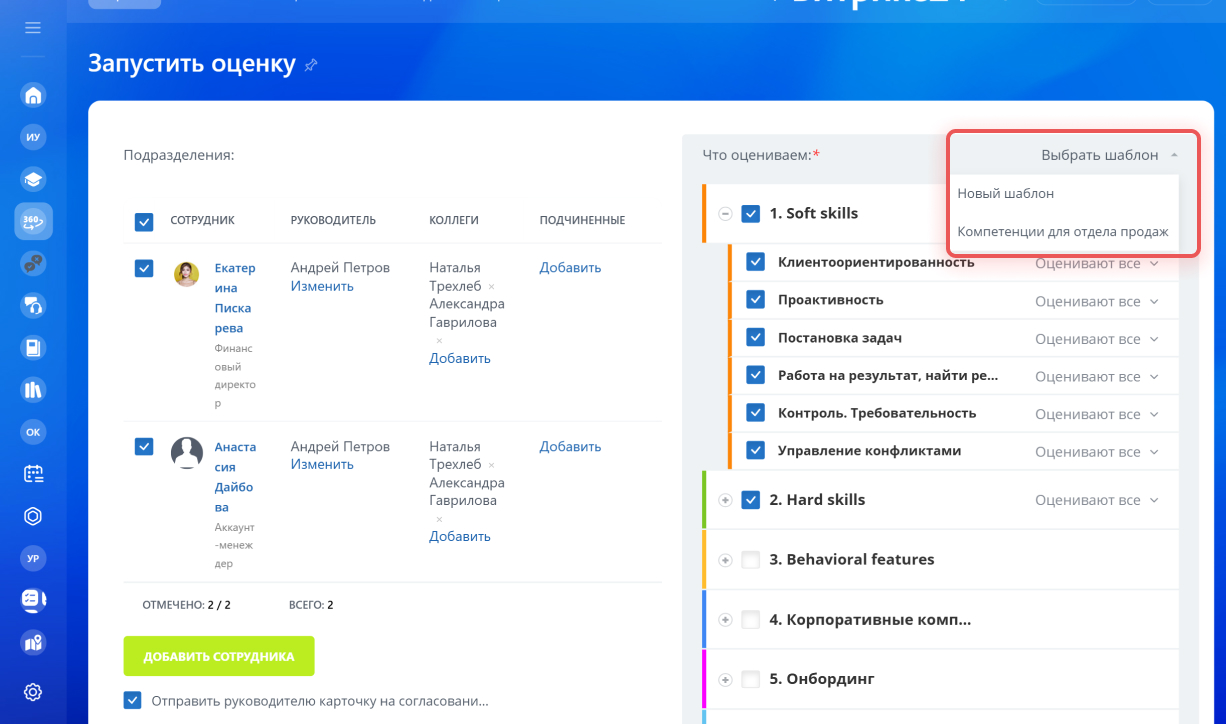Image resolution: width=1226 pixels, height=724 pixels.
Task: Click the Добавить сотрудника button
Action: (219, 656)
